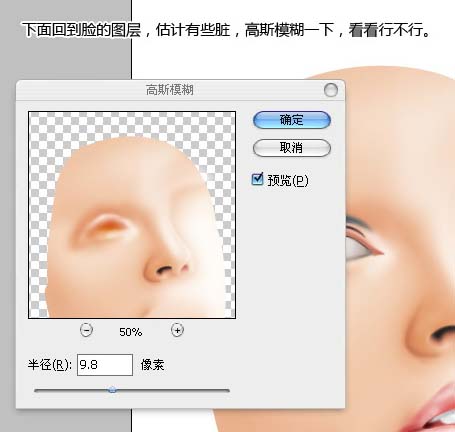Zoom in the preview with plus icon
Image resolution: width=455 pixels, height=432 pixels.
[x=177, y=330]
